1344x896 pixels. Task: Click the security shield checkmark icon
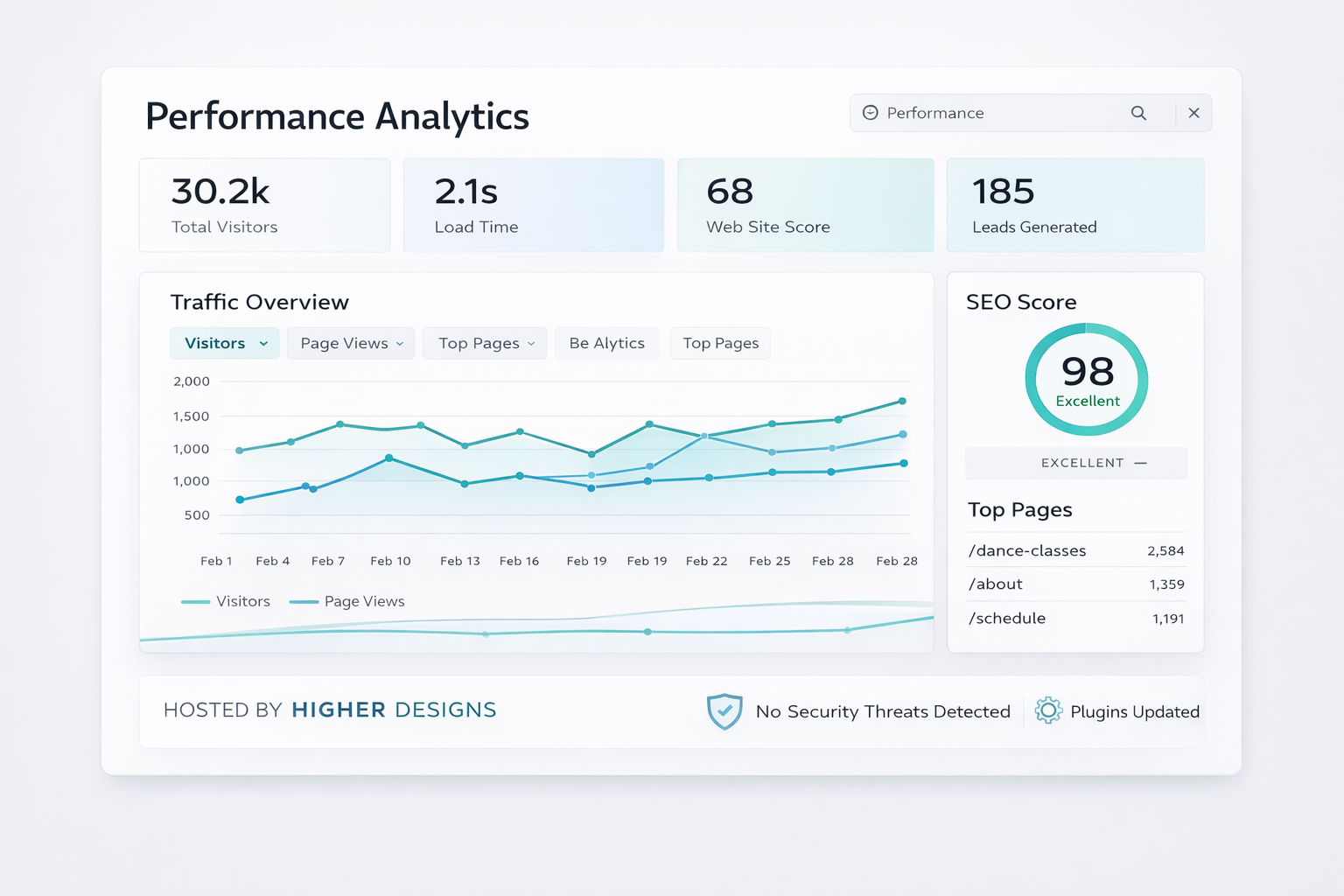tap(724, 711)
